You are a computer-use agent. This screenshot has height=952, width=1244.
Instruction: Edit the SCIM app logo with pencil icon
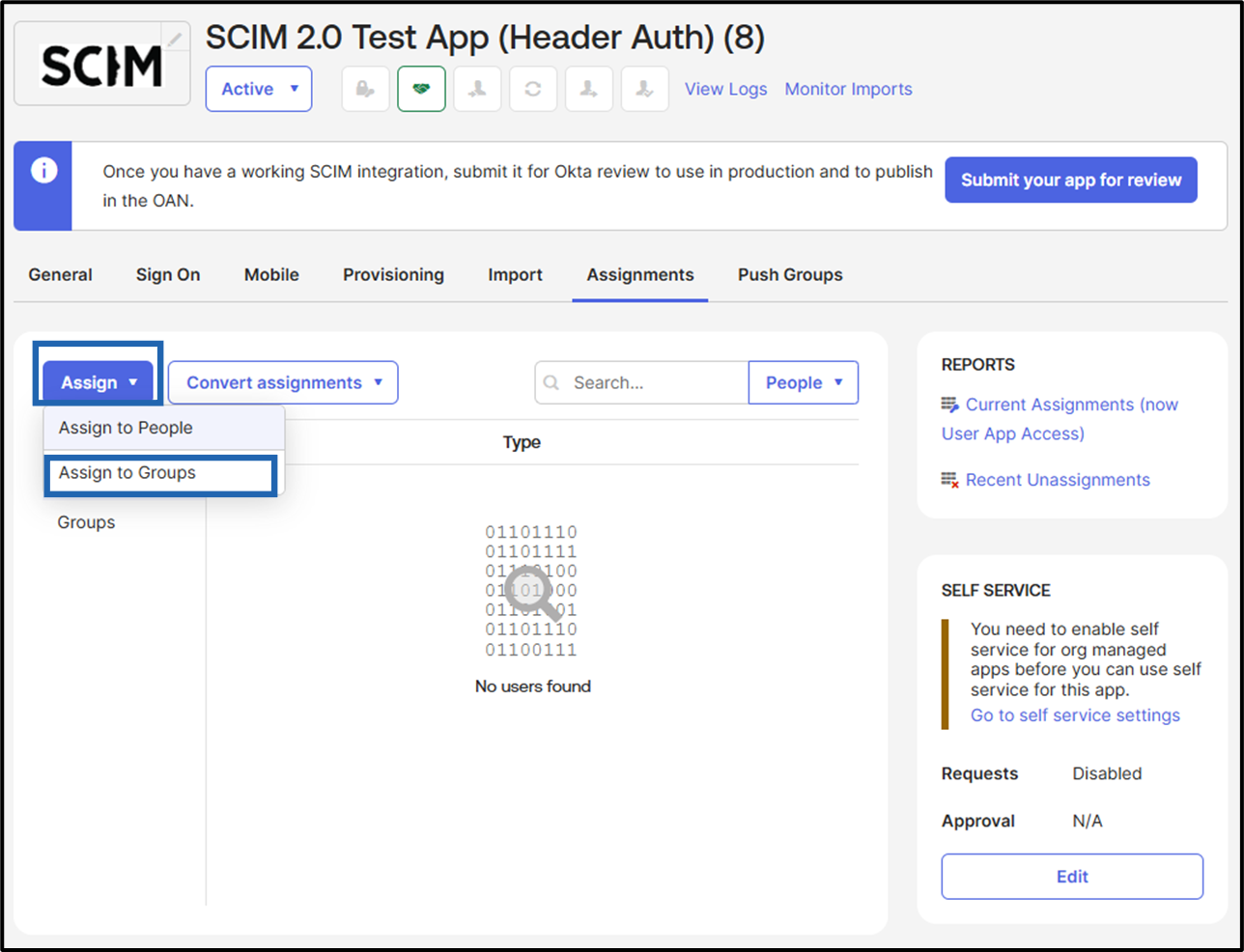pyautogui.click(x=175, y=39)
